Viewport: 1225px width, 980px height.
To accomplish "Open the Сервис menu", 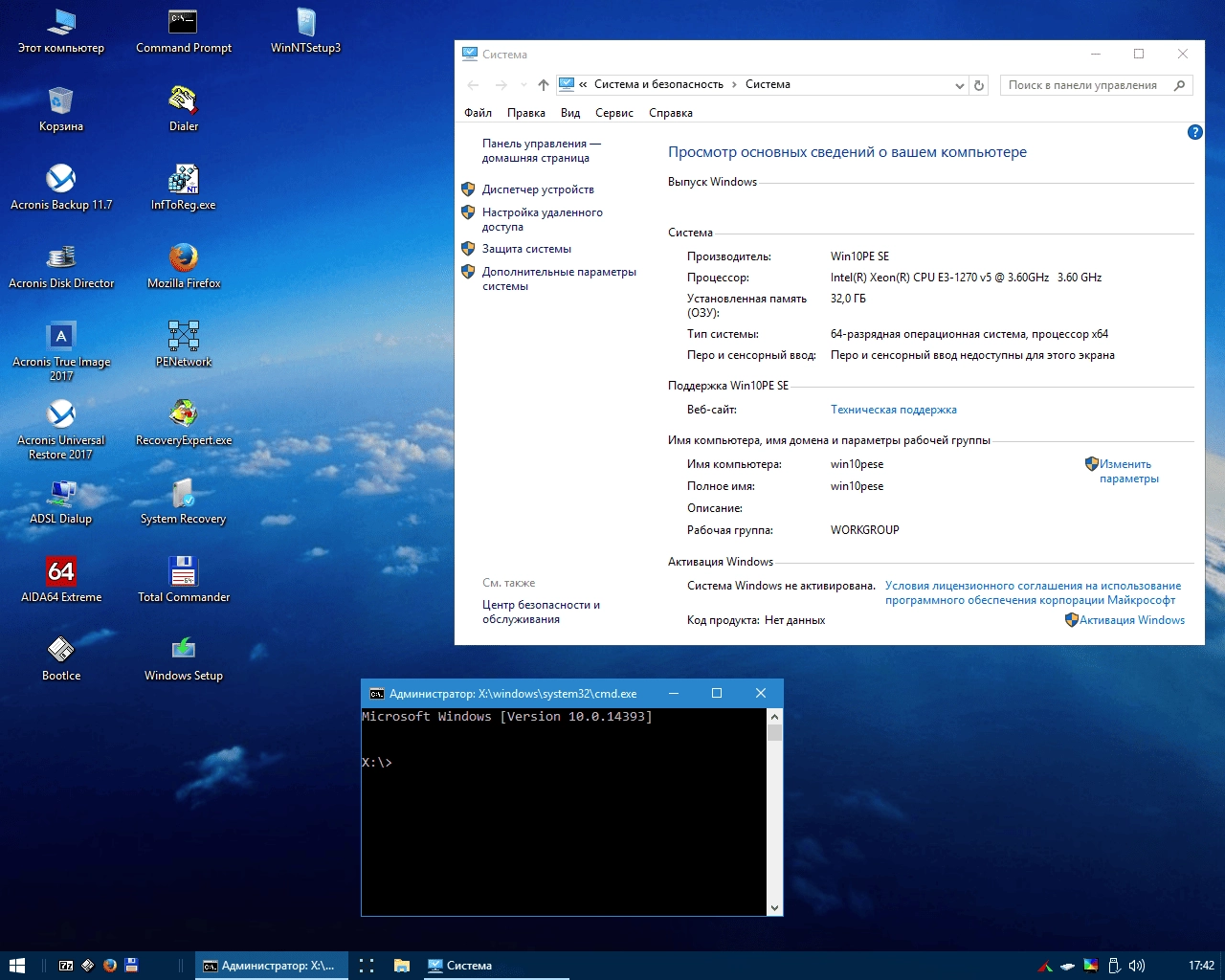I will (x=614, y=113).
